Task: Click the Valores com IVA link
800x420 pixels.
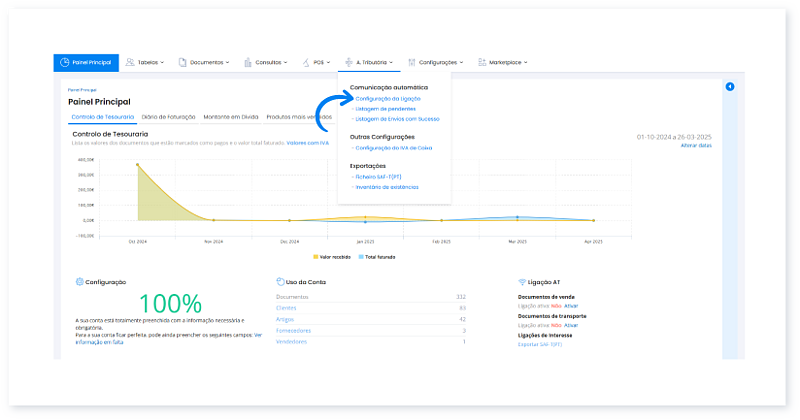Action: click(307, 142)
